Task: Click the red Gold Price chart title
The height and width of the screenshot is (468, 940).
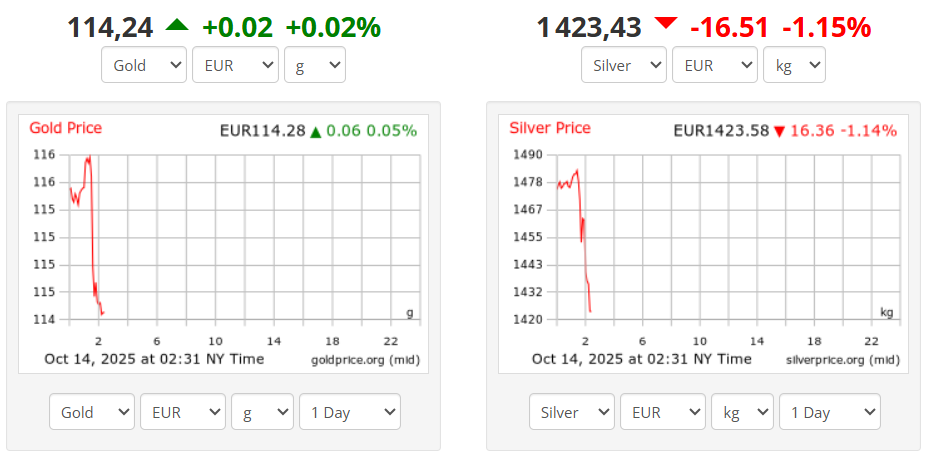Action: point(65,128)
